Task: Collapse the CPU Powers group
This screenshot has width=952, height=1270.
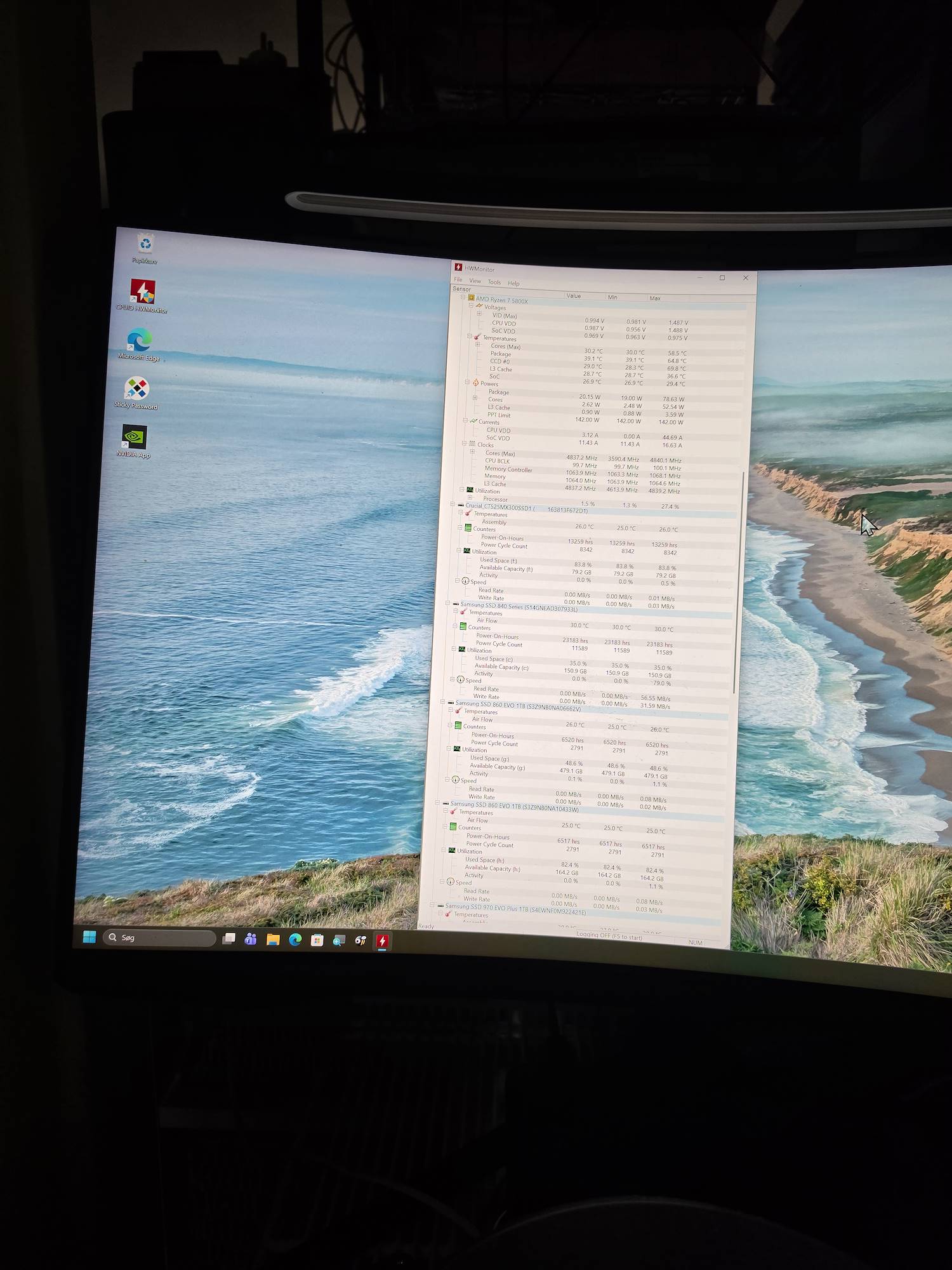Action: [467, 382]
